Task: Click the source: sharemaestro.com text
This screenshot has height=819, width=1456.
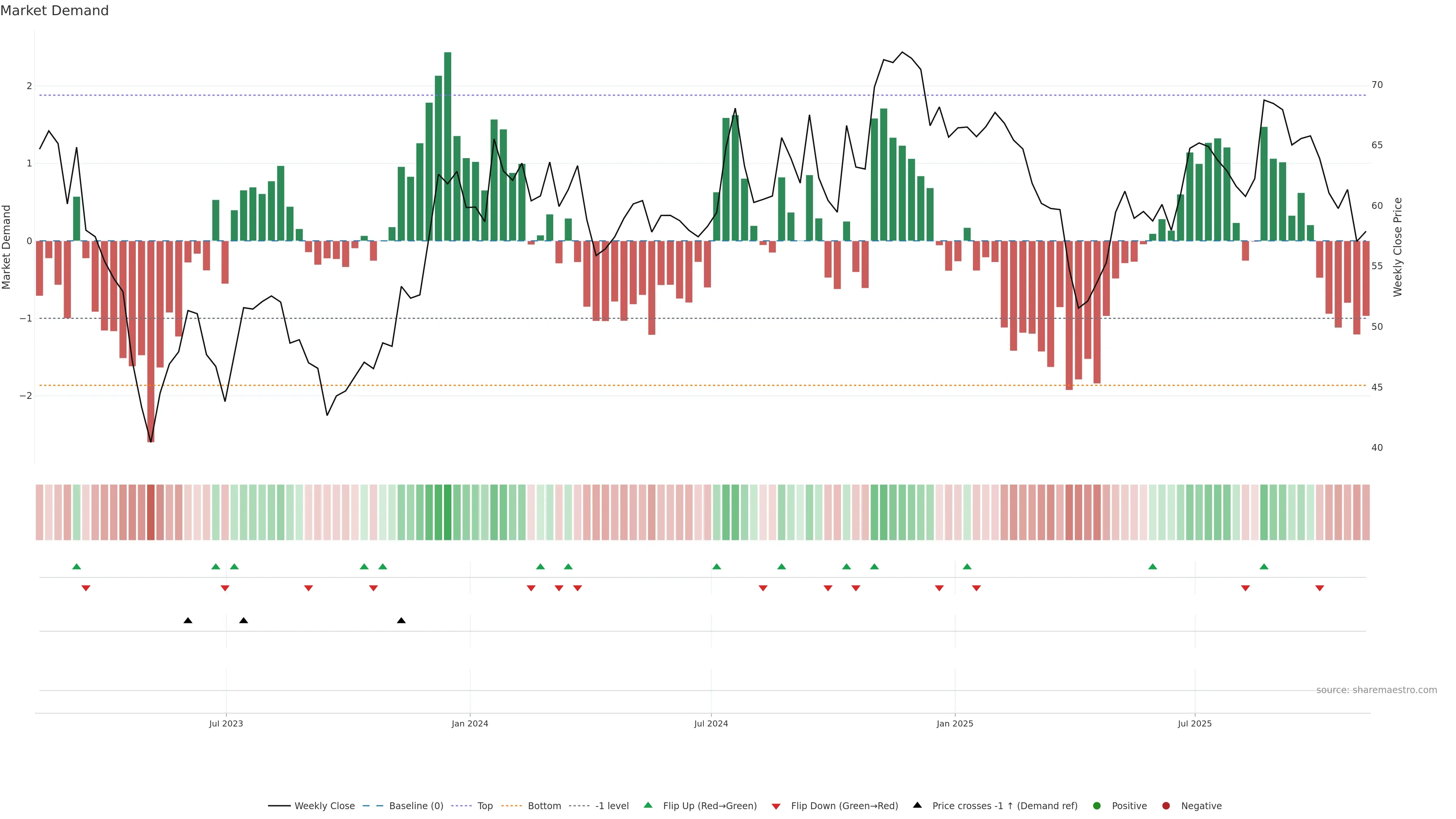Action: [1376, 690]
